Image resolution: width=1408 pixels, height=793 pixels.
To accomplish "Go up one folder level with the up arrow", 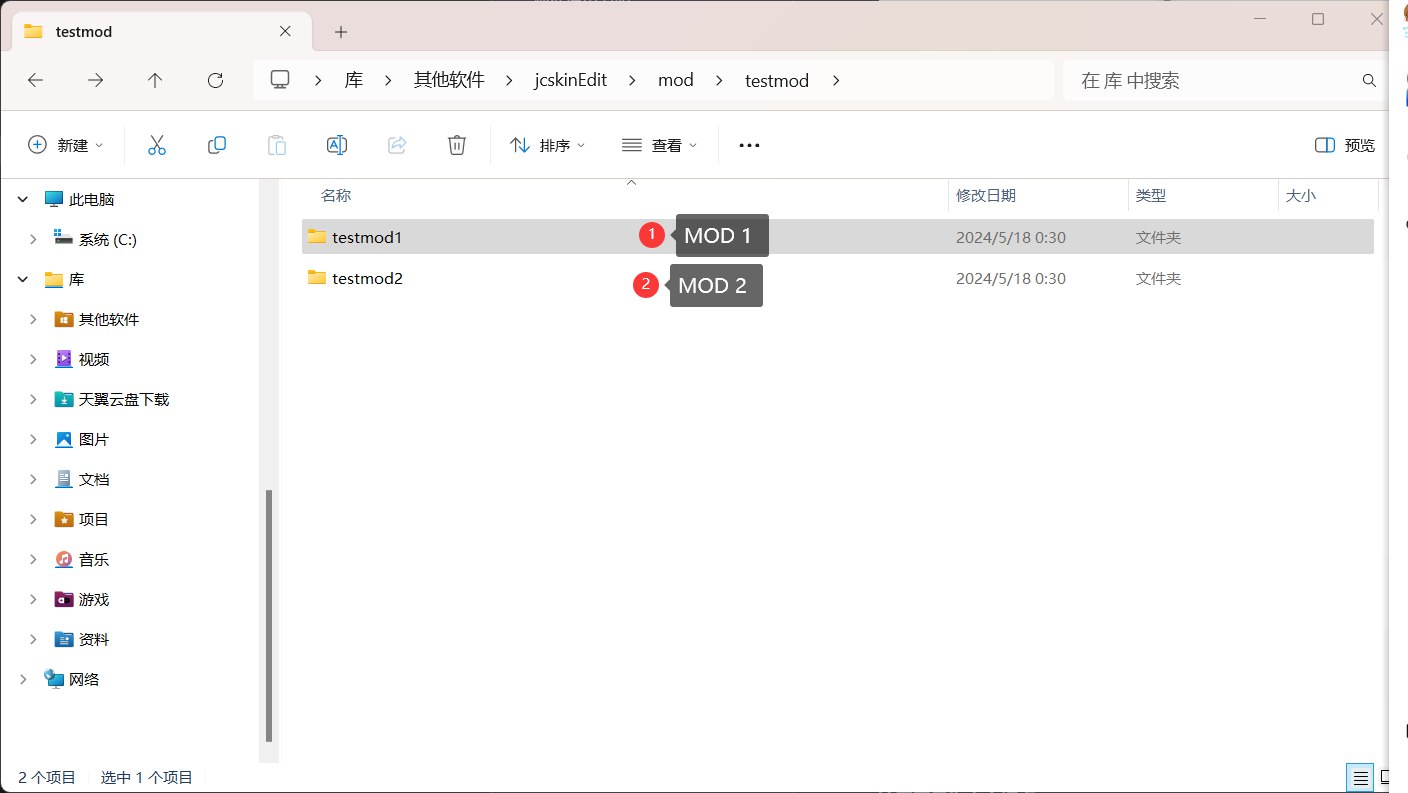I will coord(156,80).
